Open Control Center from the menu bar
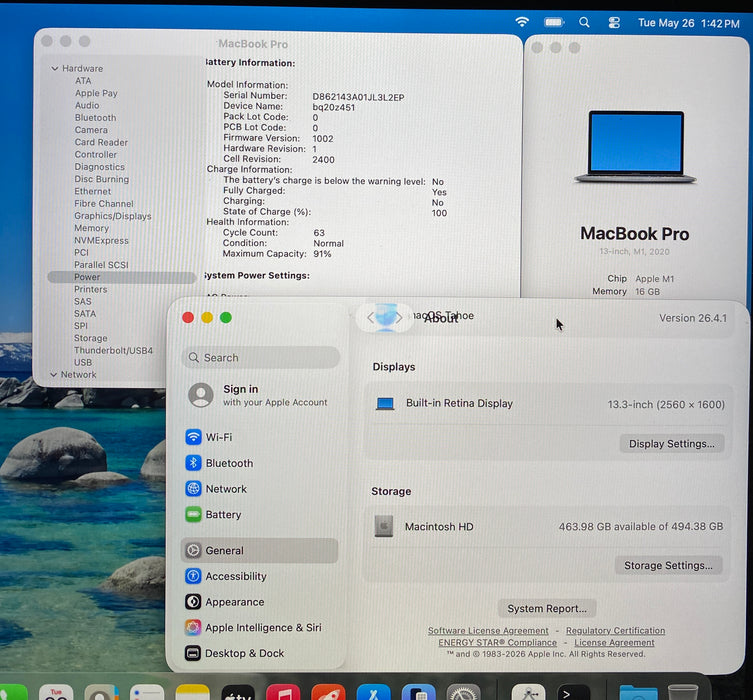 614,23
